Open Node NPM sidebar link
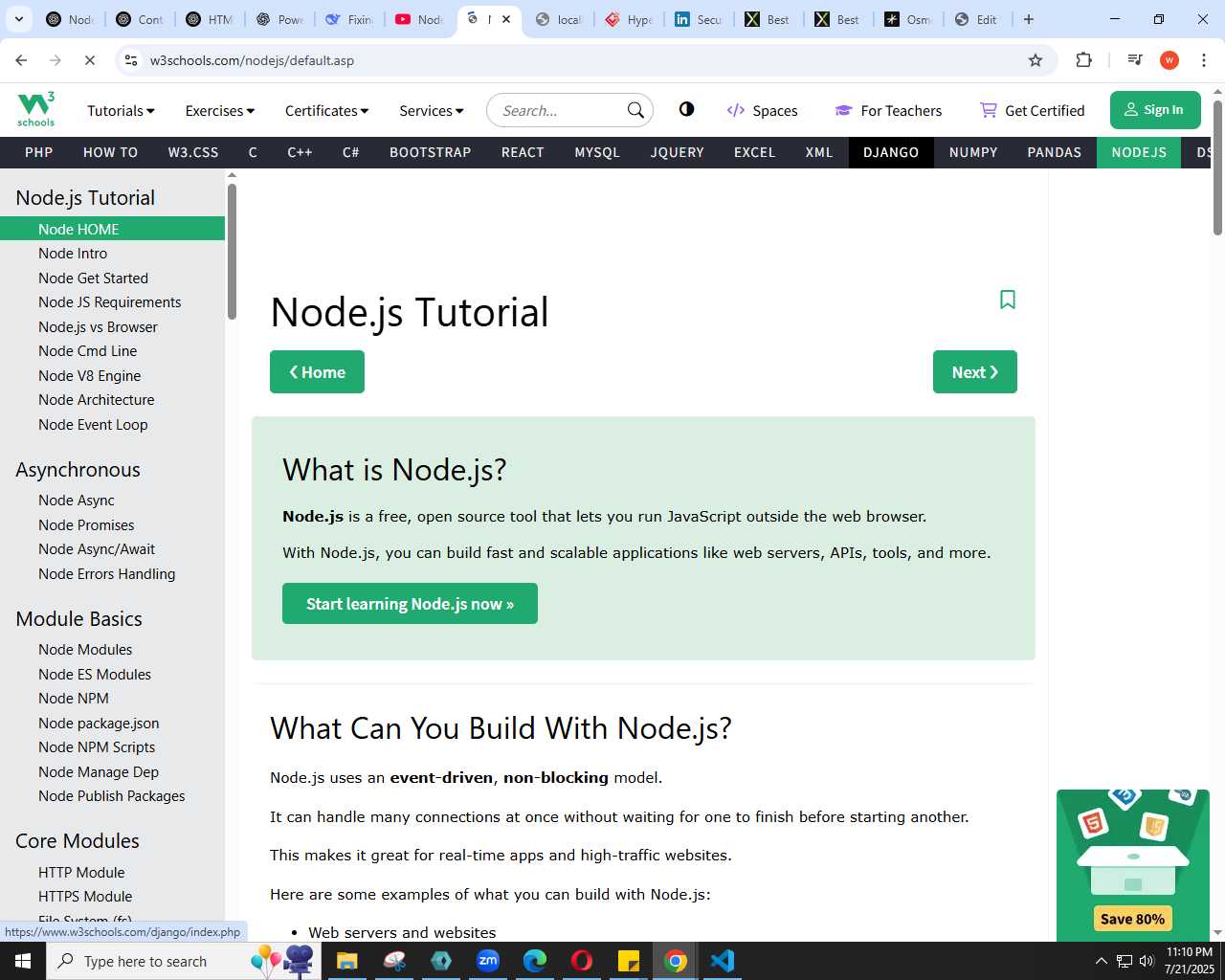 click(x=74, y=699)
